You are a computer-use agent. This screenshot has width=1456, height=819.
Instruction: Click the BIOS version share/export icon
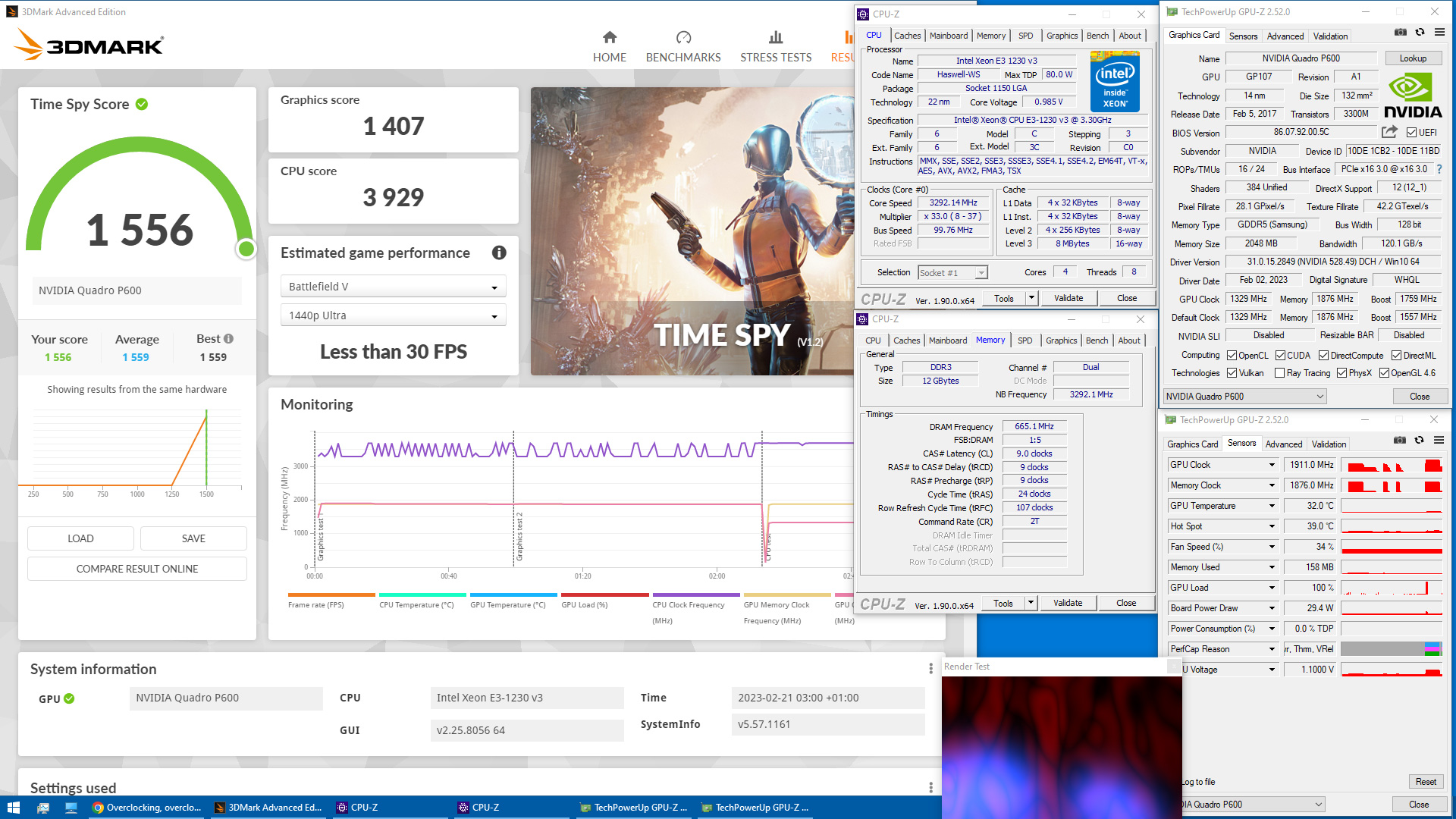[1389, 131]
